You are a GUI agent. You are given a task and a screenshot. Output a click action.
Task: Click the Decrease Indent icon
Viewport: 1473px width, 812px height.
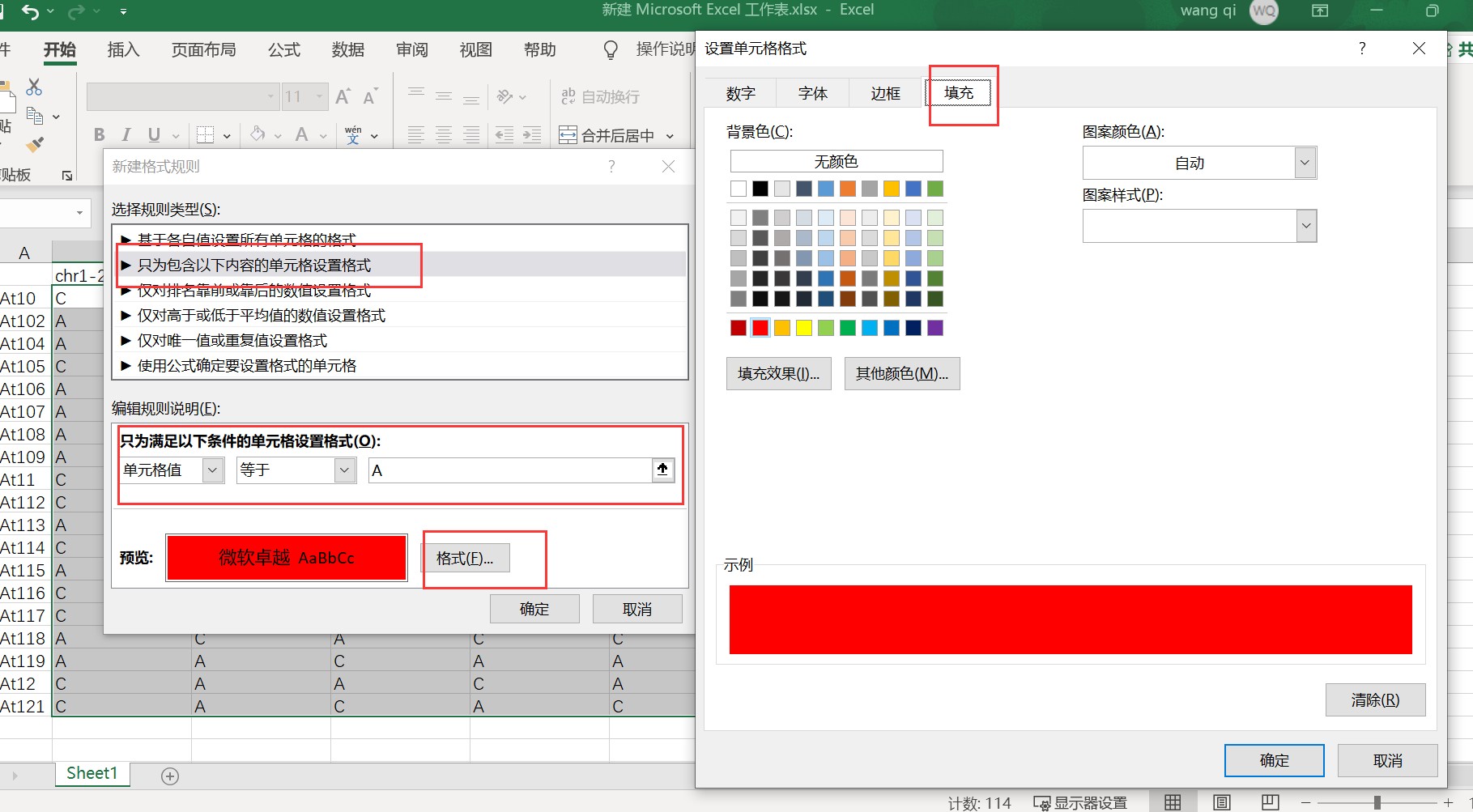504,134
